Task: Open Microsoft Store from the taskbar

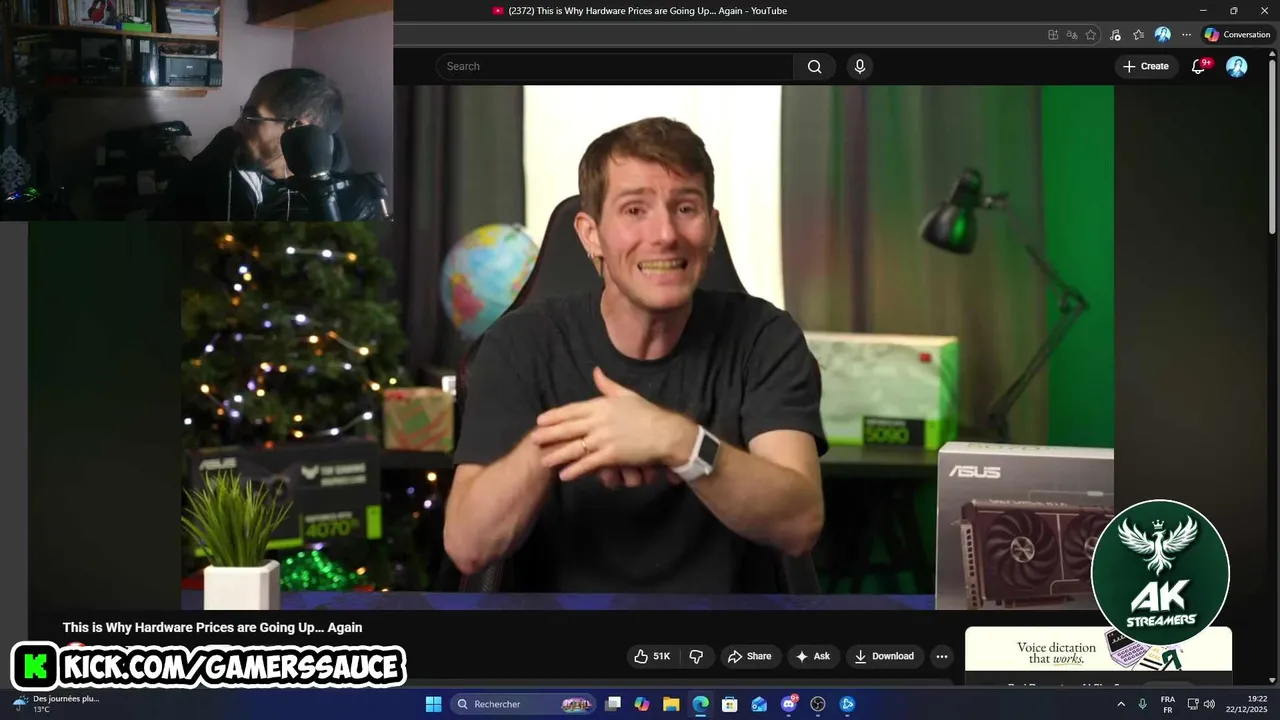Action: click(730, 704)
